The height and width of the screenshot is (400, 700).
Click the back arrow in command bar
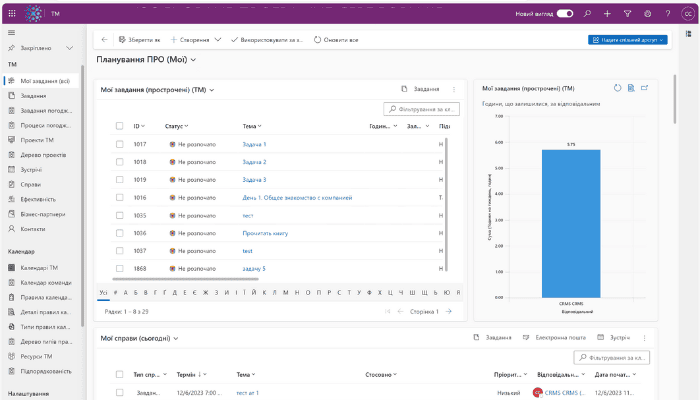(x=104, y=39)
